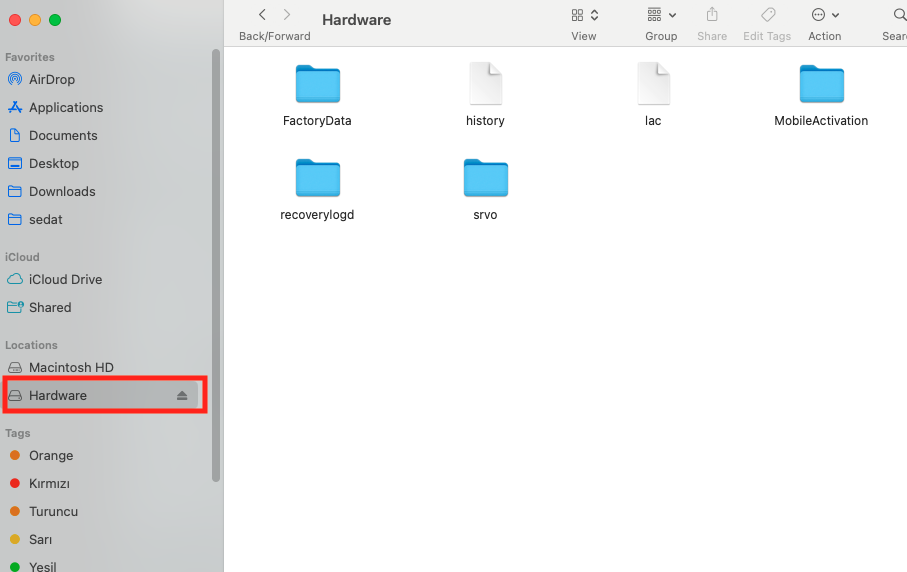907x572 pixels.
Task: Expand the Group options dropdown
Action: [661, 15]
